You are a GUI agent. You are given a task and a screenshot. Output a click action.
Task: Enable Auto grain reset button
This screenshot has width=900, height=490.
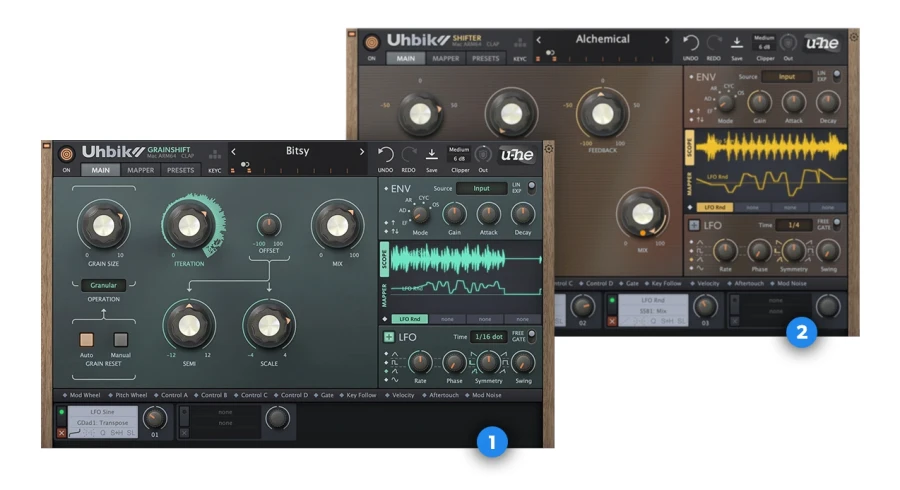coord(87,340)
